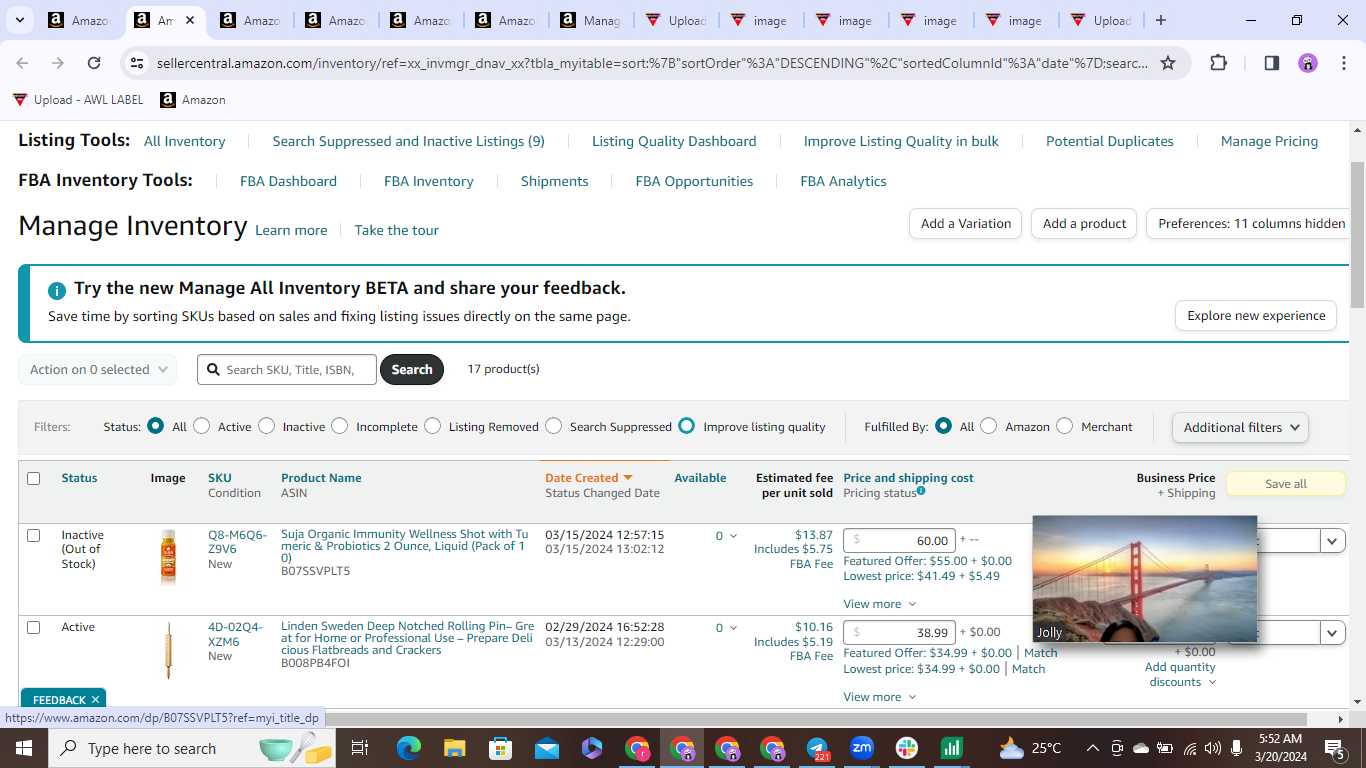Open Telegram from the taskbar
The height and width of the screenshot is (768, 1366).
tap(818, 748)
